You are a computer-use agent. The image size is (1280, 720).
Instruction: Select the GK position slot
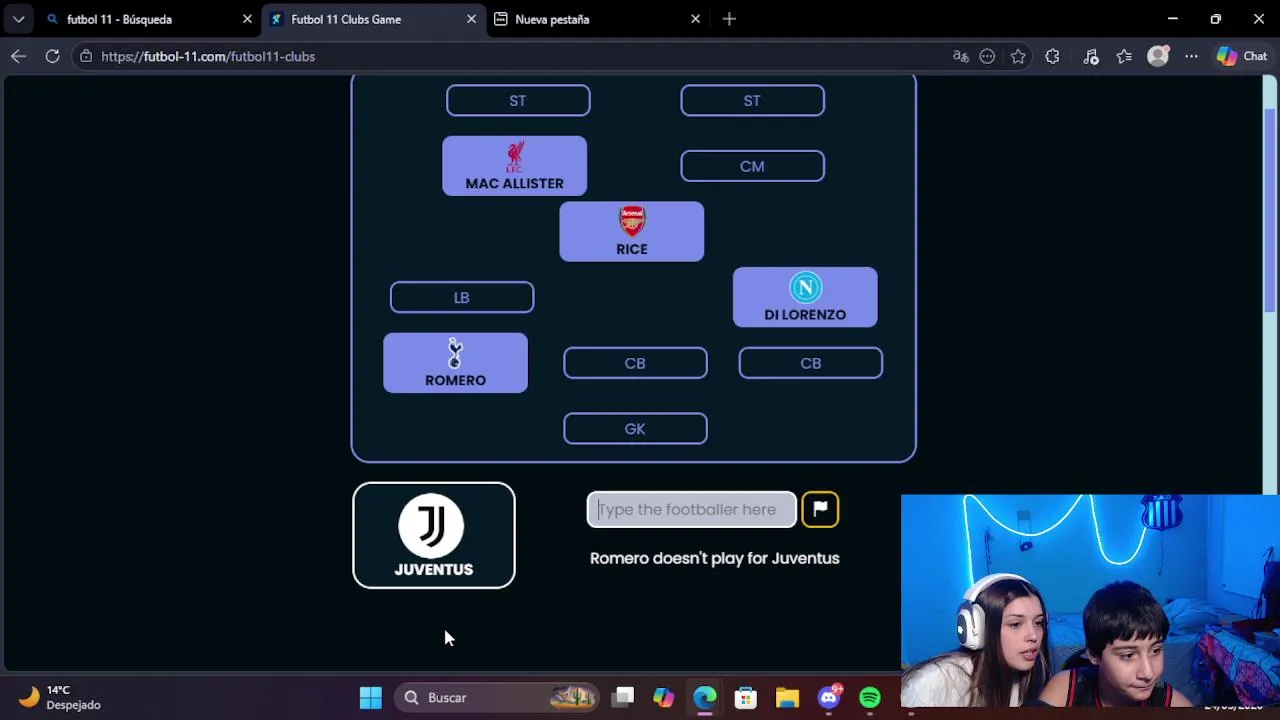click(x=635, y=428)
